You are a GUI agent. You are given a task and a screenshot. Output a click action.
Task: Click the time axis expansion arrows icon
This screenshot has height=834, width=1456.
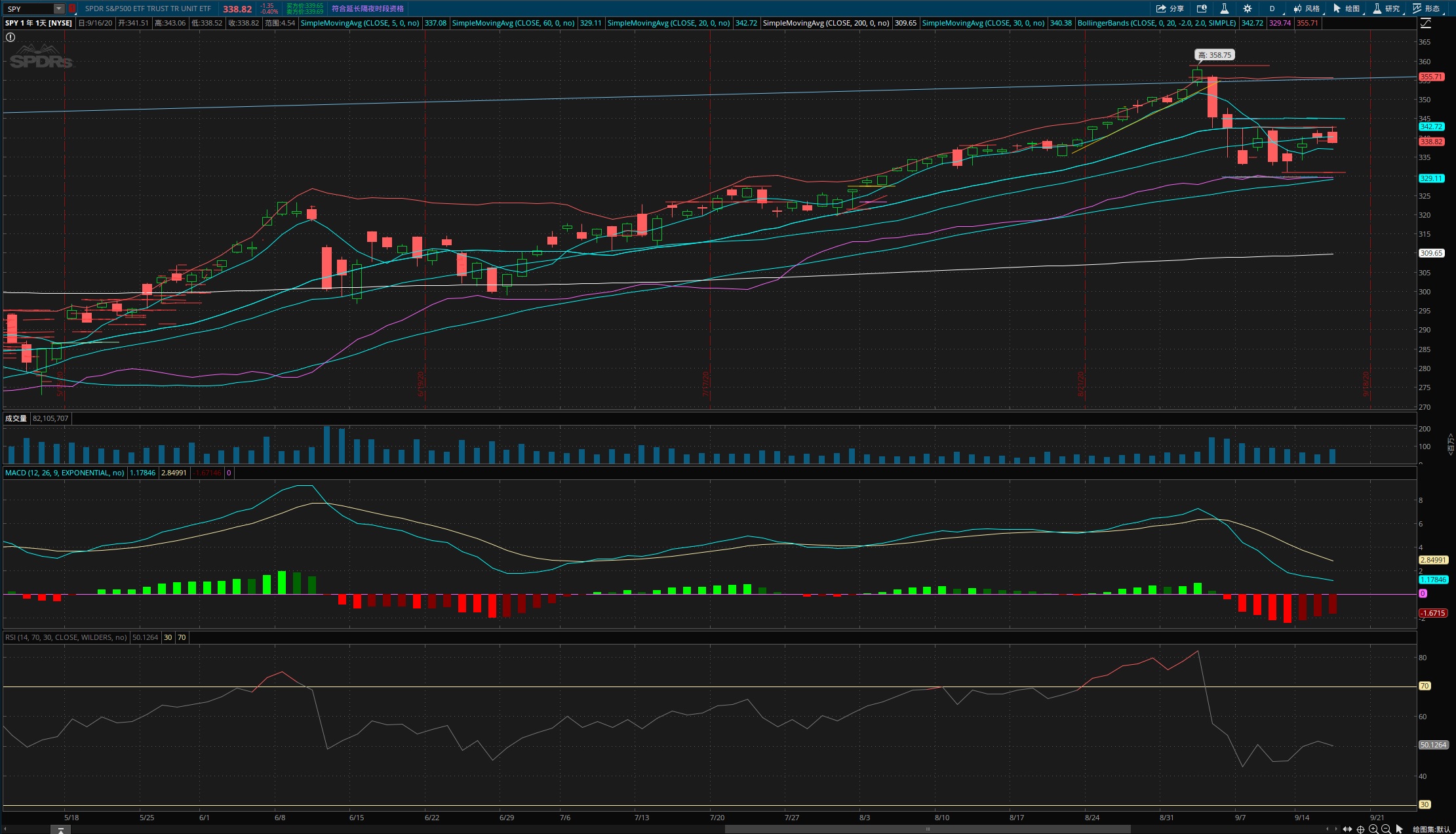1348,829
